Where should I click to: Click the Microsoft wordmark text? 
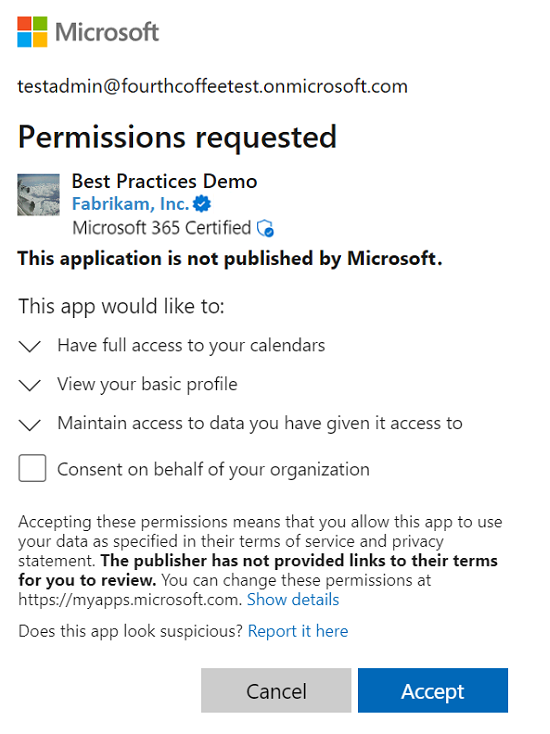(x=107, y=32)
